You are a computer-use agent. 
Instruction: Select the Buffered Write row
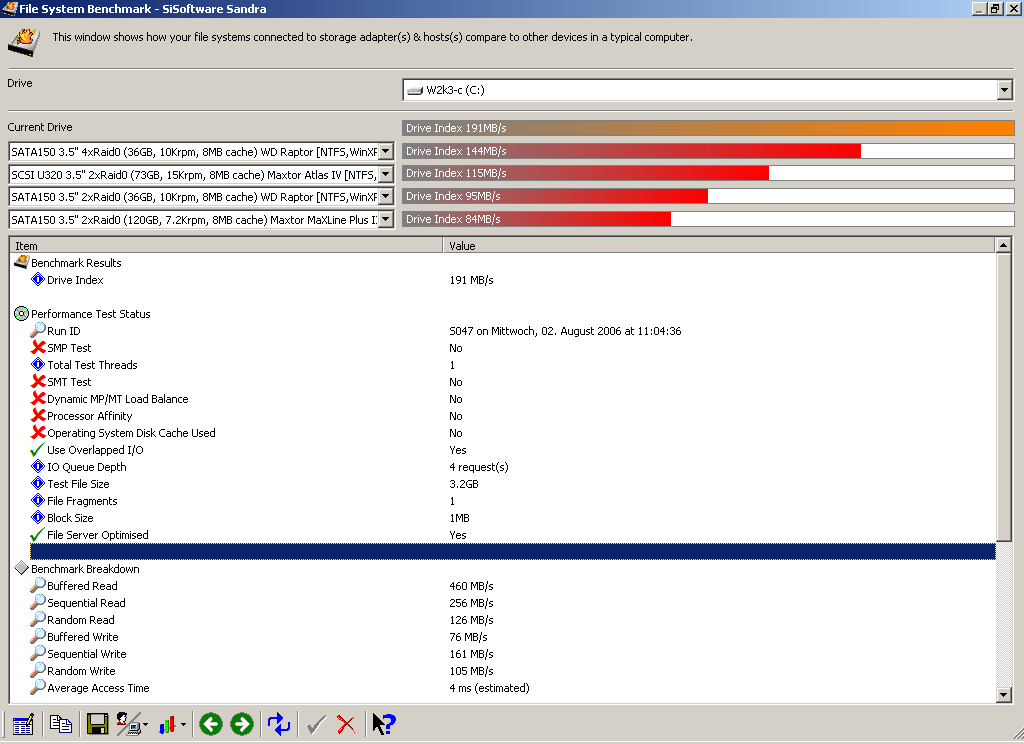[x=503, y=636]
